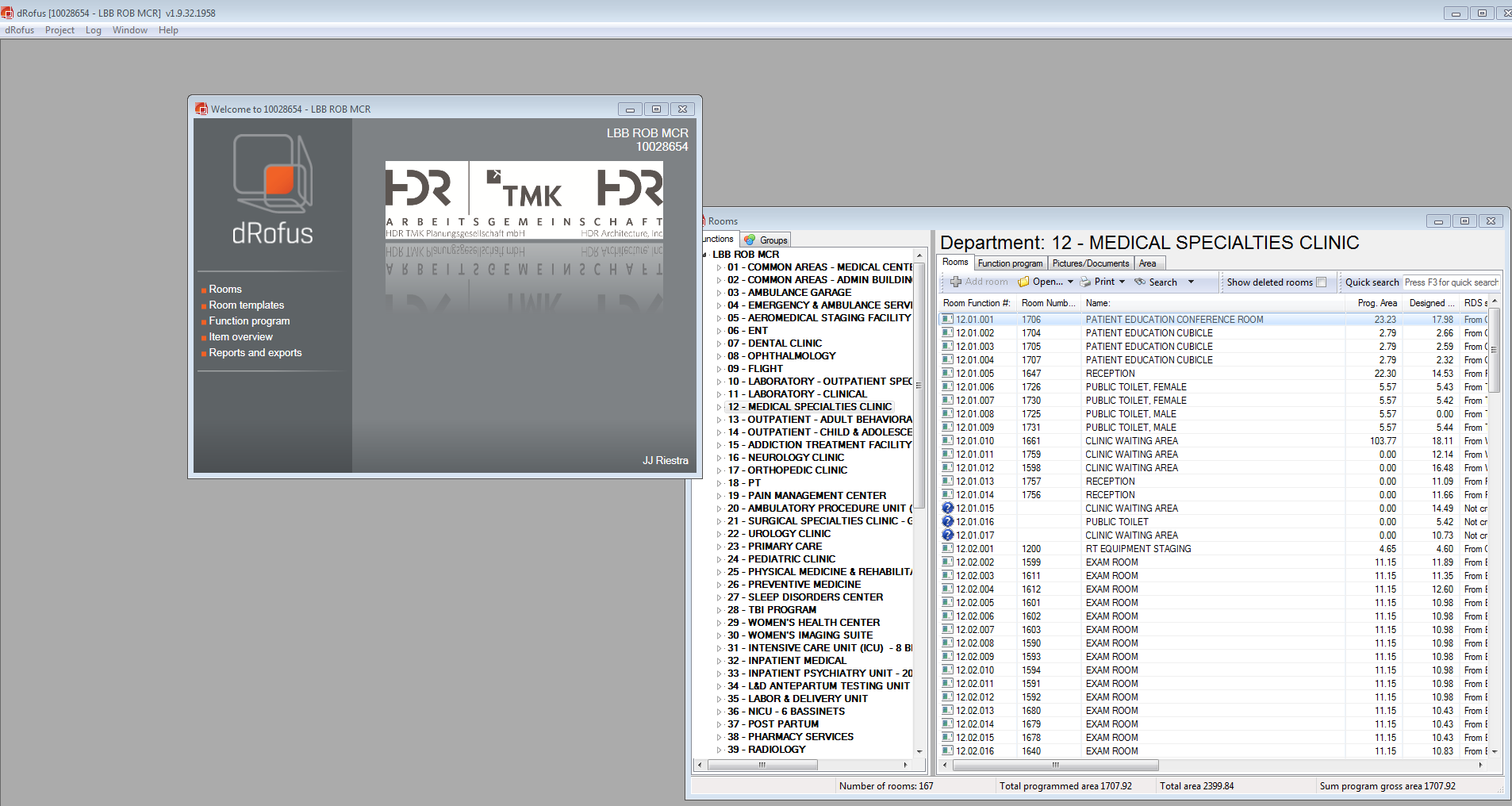Open the dropdown arrow next to Open...

[x=1070, y=282]
